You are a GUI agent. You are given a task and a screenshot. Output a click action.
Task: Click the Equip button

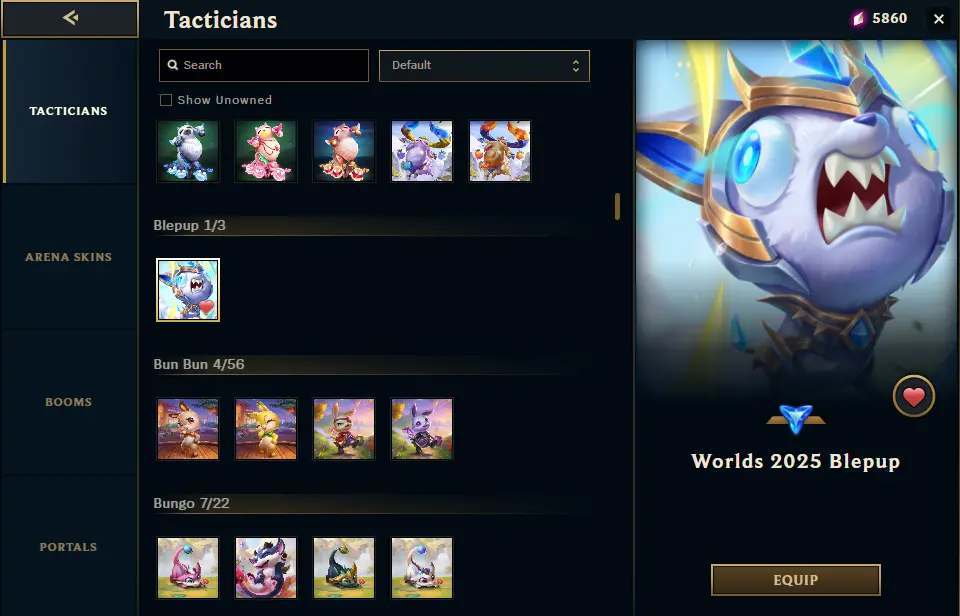pos(795,580)
